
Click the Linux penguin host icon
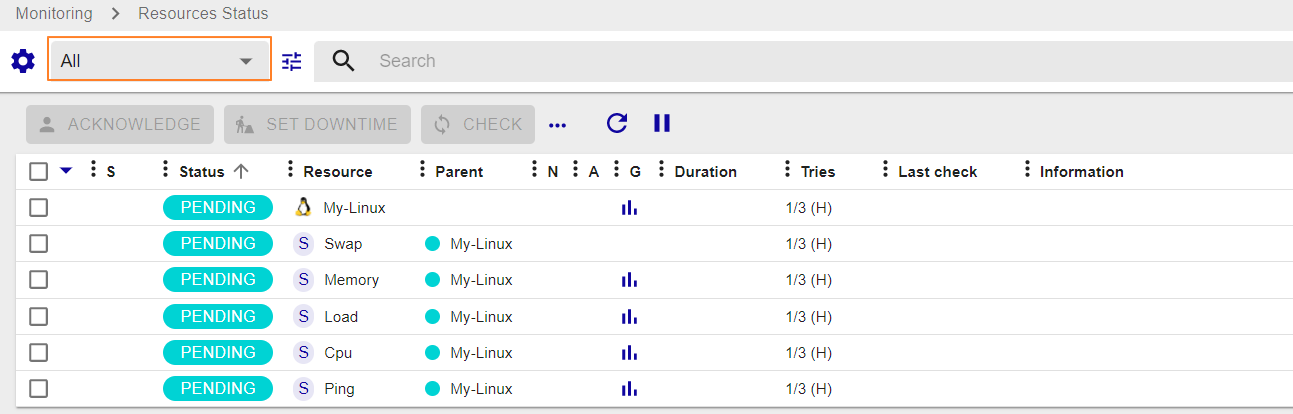pyautogui.click(x=304, y=208)
